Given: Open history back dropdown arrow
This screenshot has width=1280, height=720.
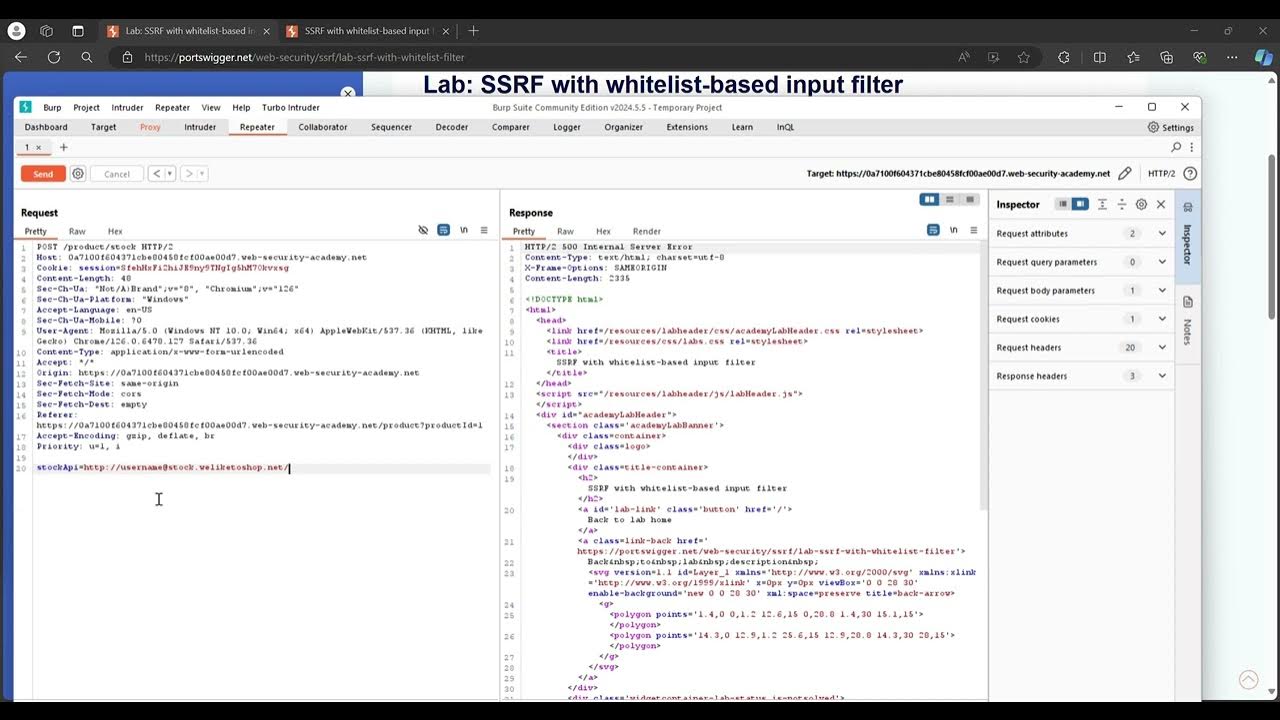Looking at the screenshot, I should coord(170,174).
